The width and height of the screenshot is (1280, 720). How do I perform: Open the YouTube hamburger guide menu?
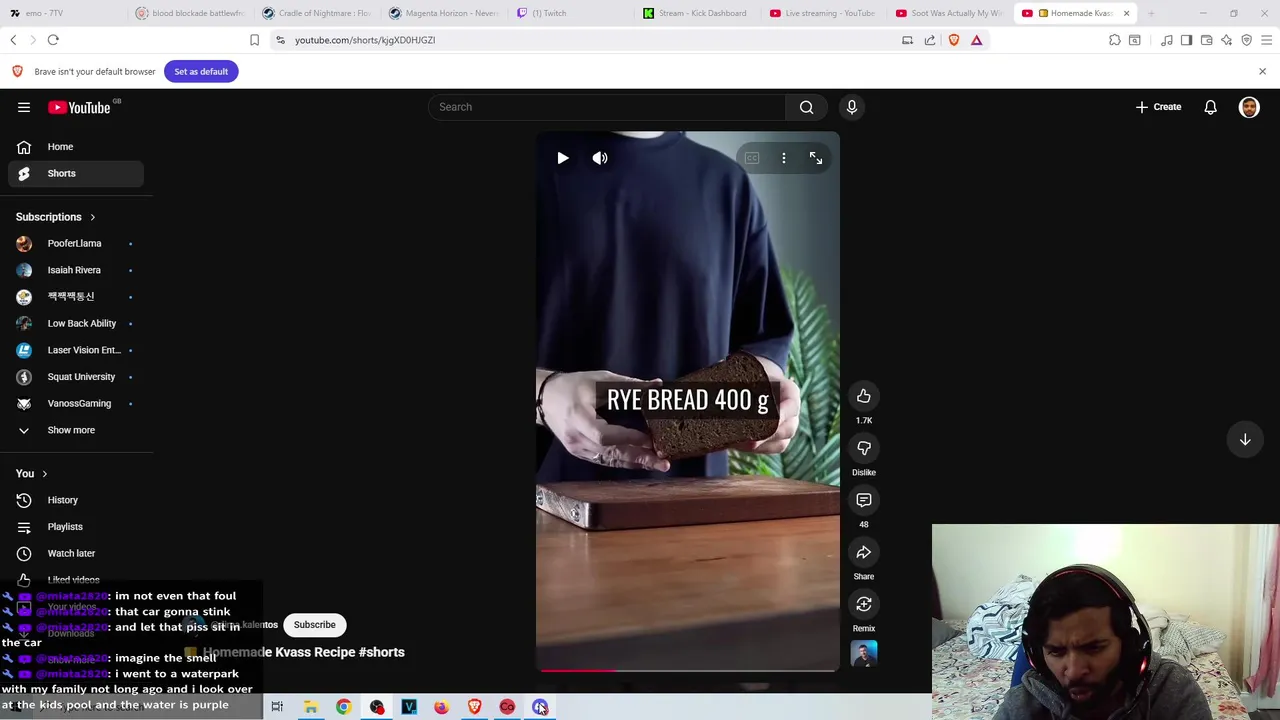(24, 107)
